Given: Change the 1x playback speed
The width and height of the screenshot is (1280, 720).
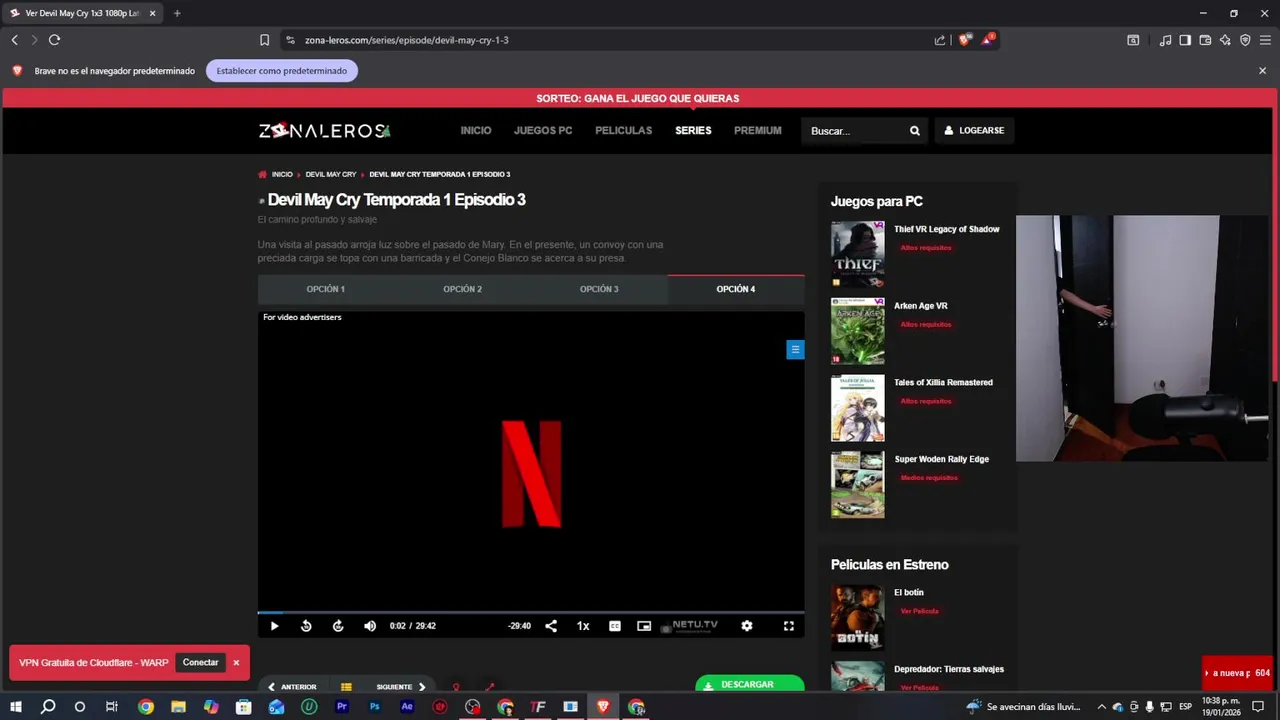Looking at the screenshot, I should coord(583,626).
